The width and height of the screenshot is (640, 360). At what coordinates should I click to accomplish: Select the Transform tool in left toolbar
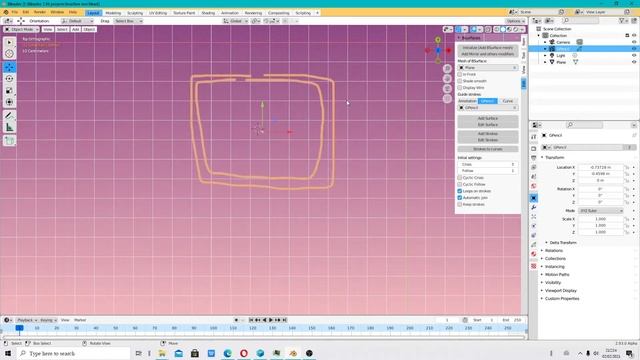(9, 102)
